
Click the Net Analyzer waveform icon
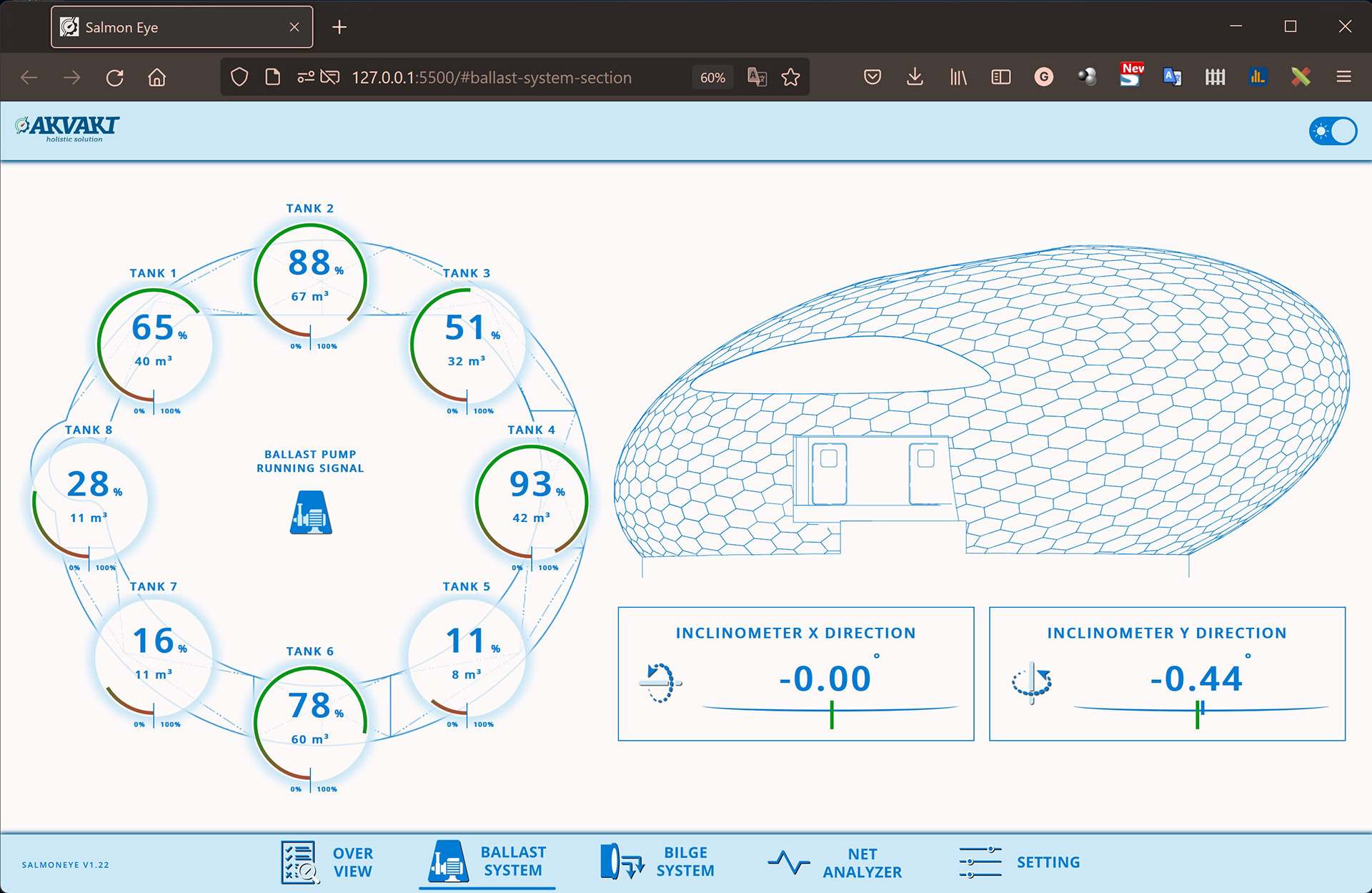788,862
